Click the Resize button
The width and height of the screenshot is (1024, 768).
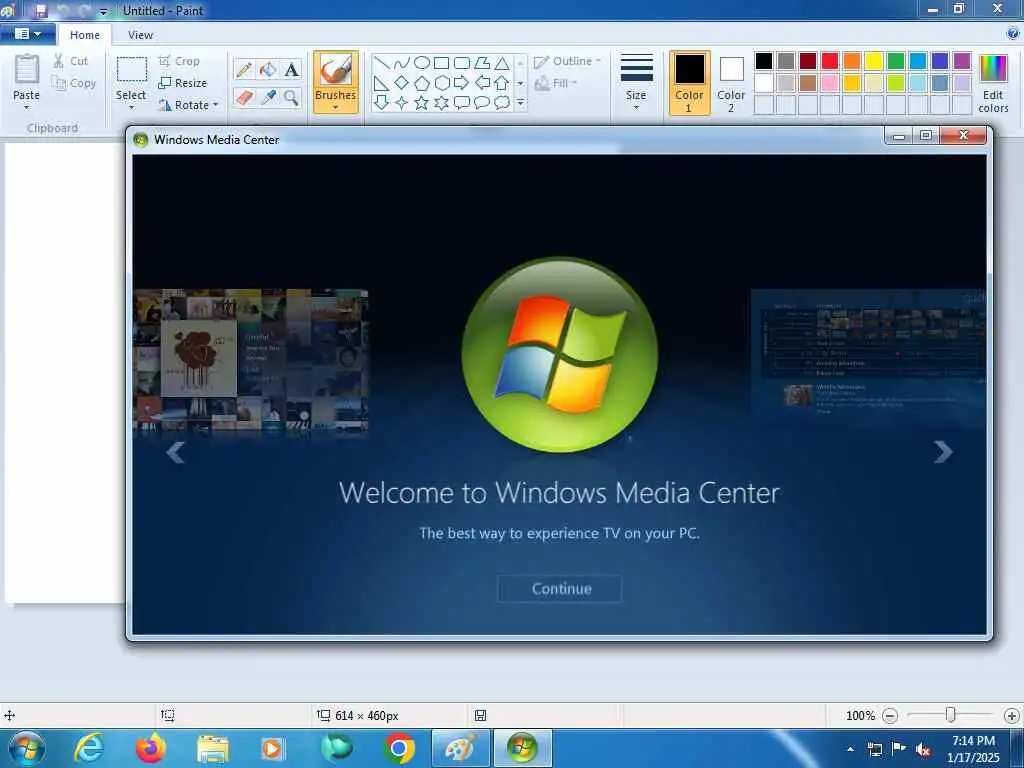pyautogui.click(x=183, y=83)
